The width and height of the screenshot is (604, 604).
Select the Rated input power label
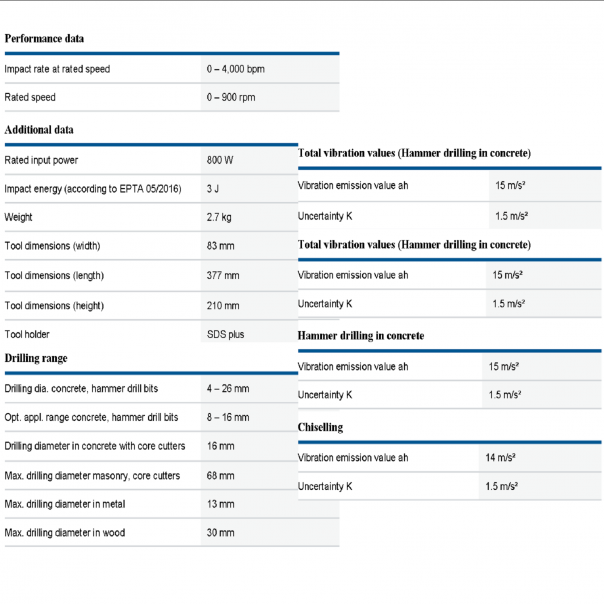coord(41,160)
